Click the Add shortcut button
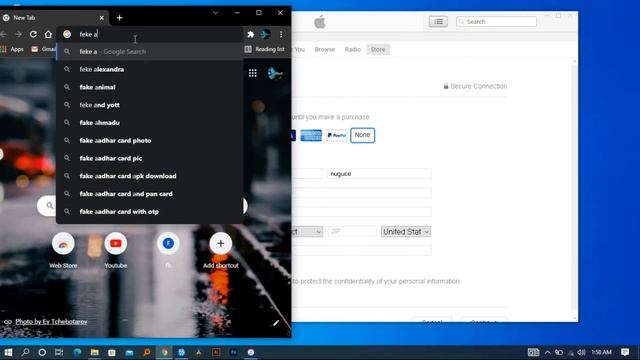 pyautogui.click(x=220, y=250)
